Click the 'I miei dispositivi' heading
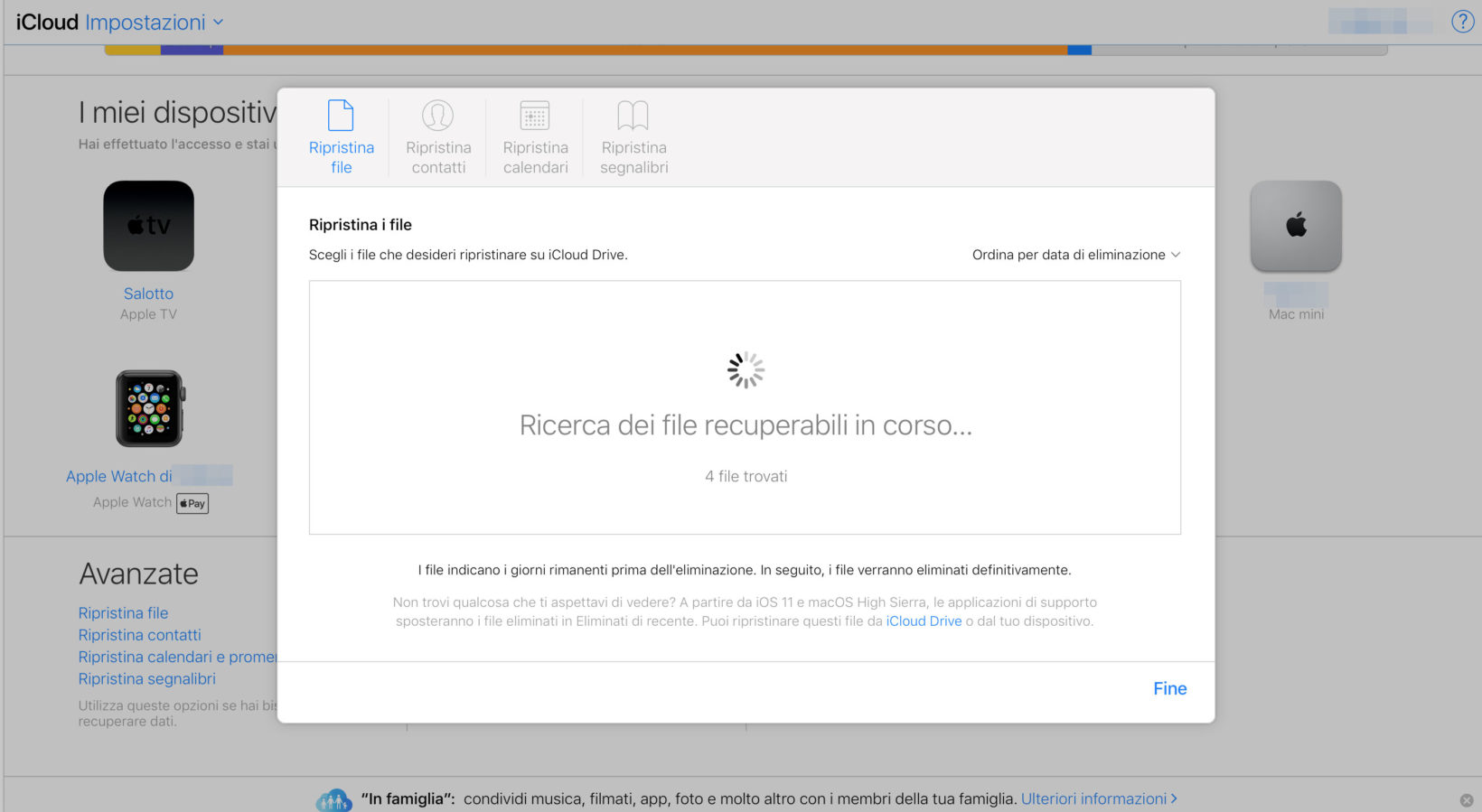This screenshot has height=812, width=1482. (177, 112)
